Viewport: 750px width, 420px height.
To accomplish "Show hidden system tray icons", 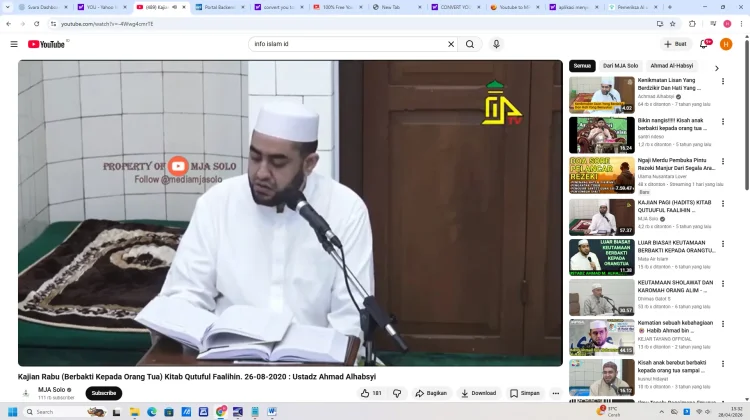I will [662, 412].
